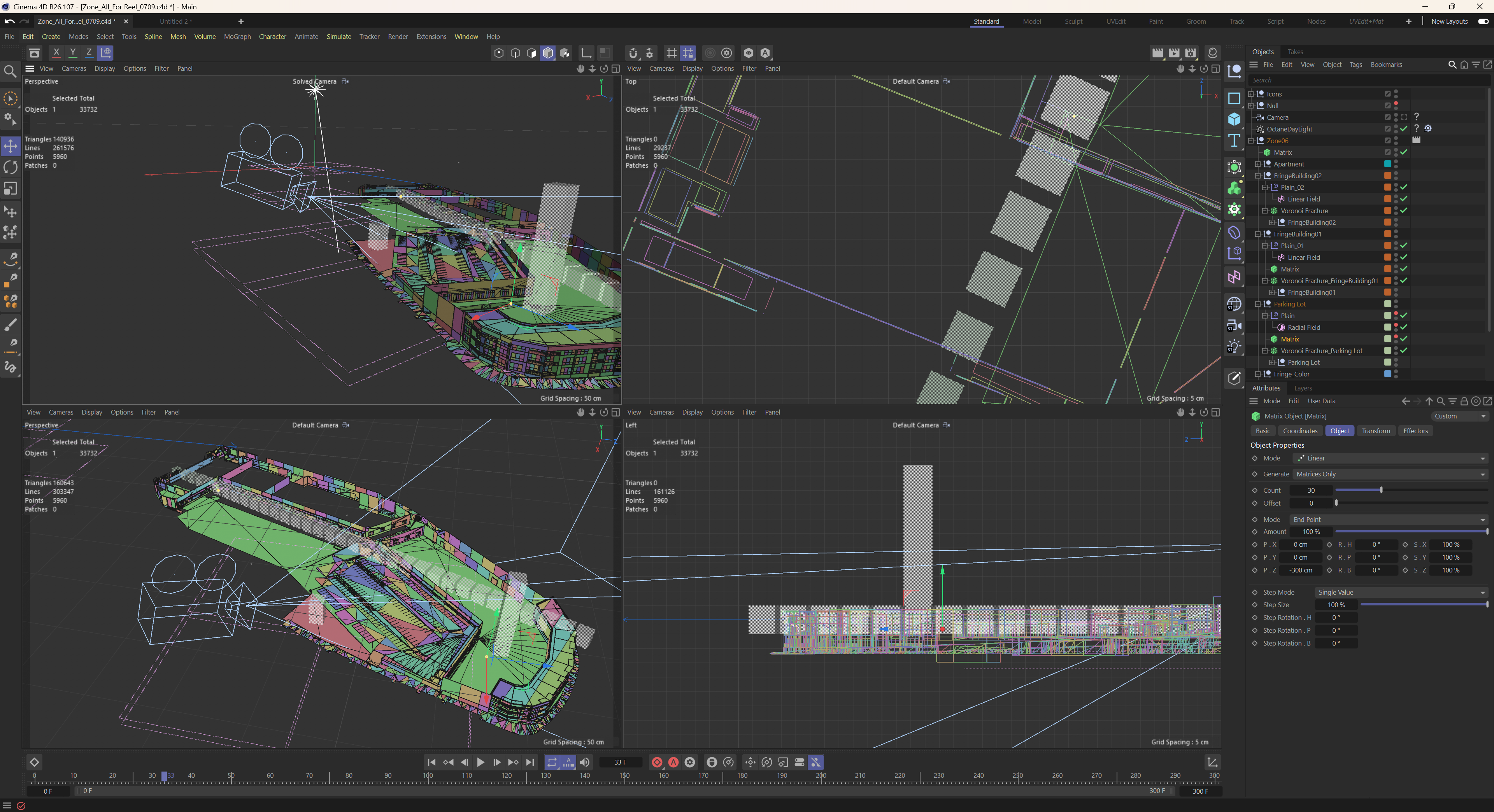Screen dimensions: 1494x812
Task: Collapse the FringeBuilding02 tree item
Action: pyautogui.click(x=1258, y=176)
